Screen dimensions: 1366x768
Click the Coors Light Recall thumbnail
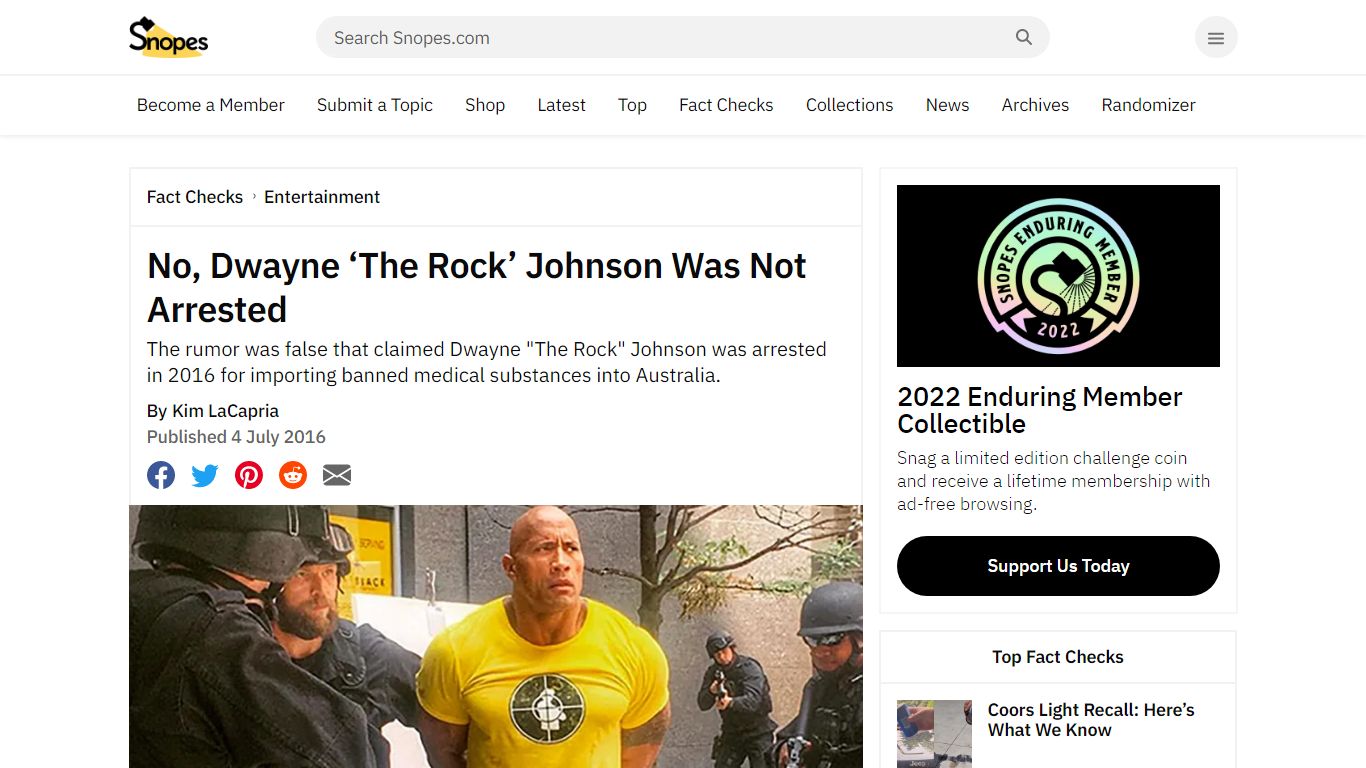click(934, 734)
